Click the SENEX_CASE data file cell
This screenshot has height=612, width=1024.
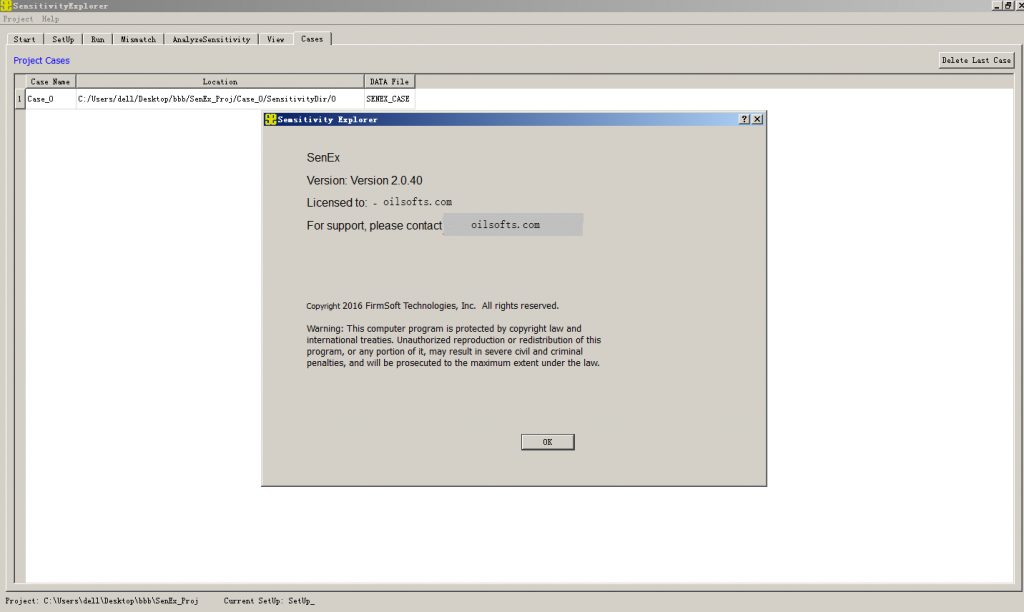389,99
